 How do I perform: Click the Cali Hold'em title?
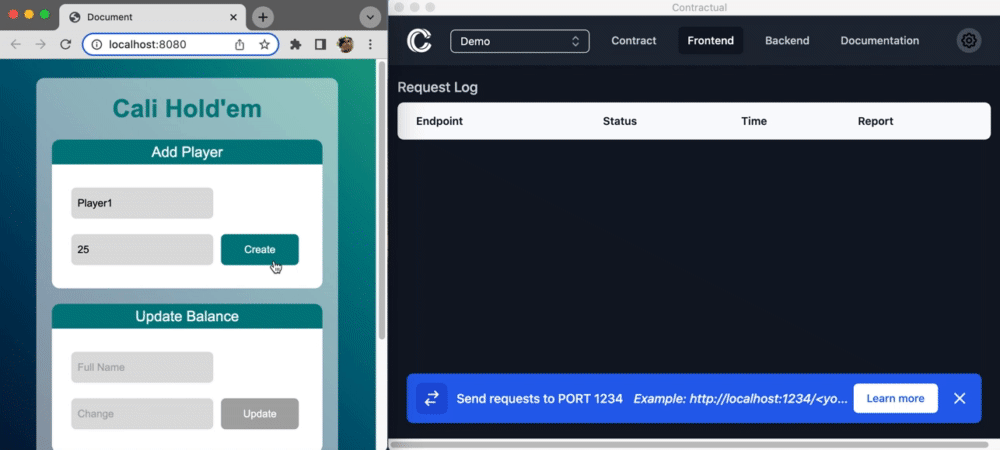pyautogui.click(x=187, y=108)
